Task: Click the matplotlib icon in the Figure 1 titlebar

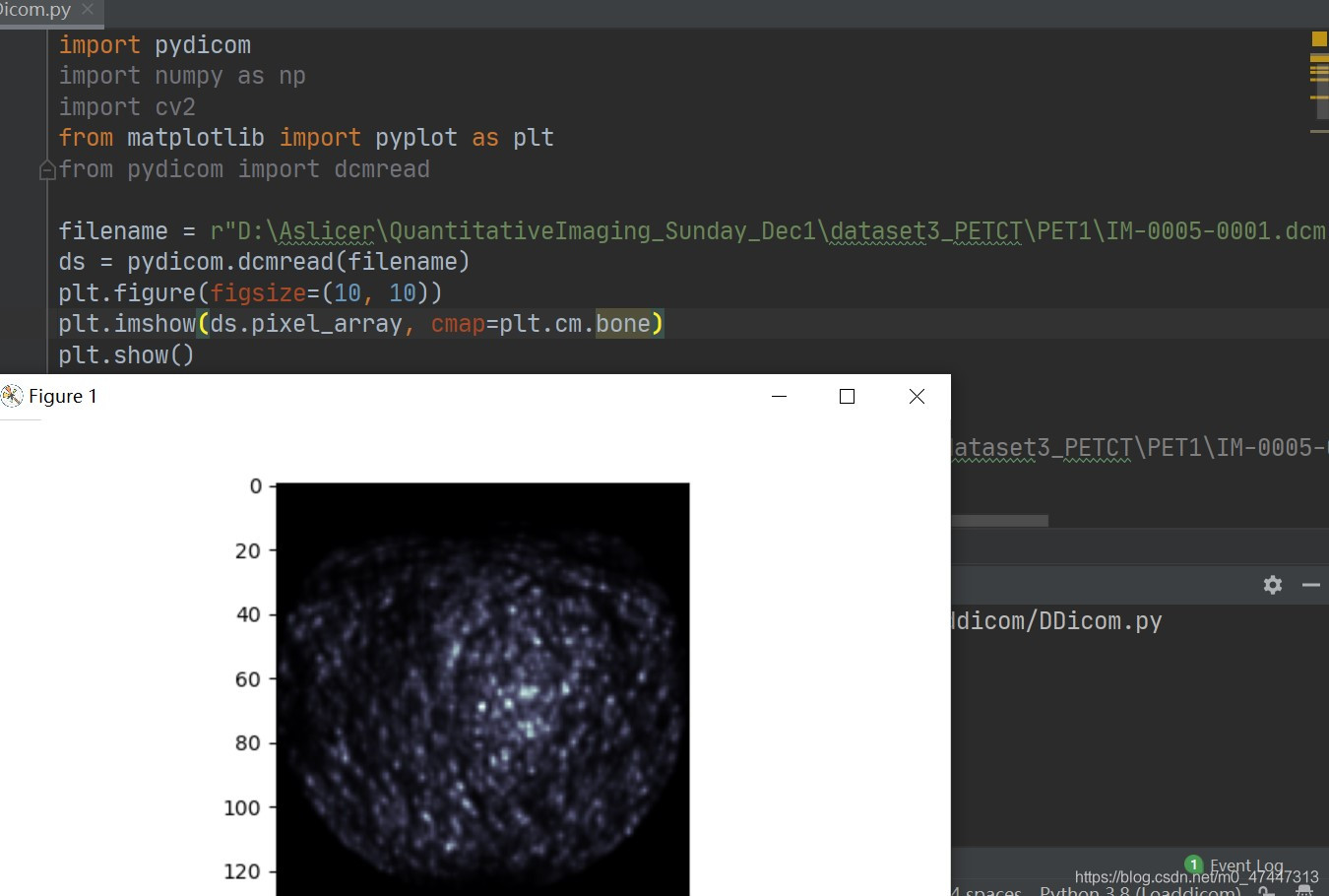Action: pos(12,396)
